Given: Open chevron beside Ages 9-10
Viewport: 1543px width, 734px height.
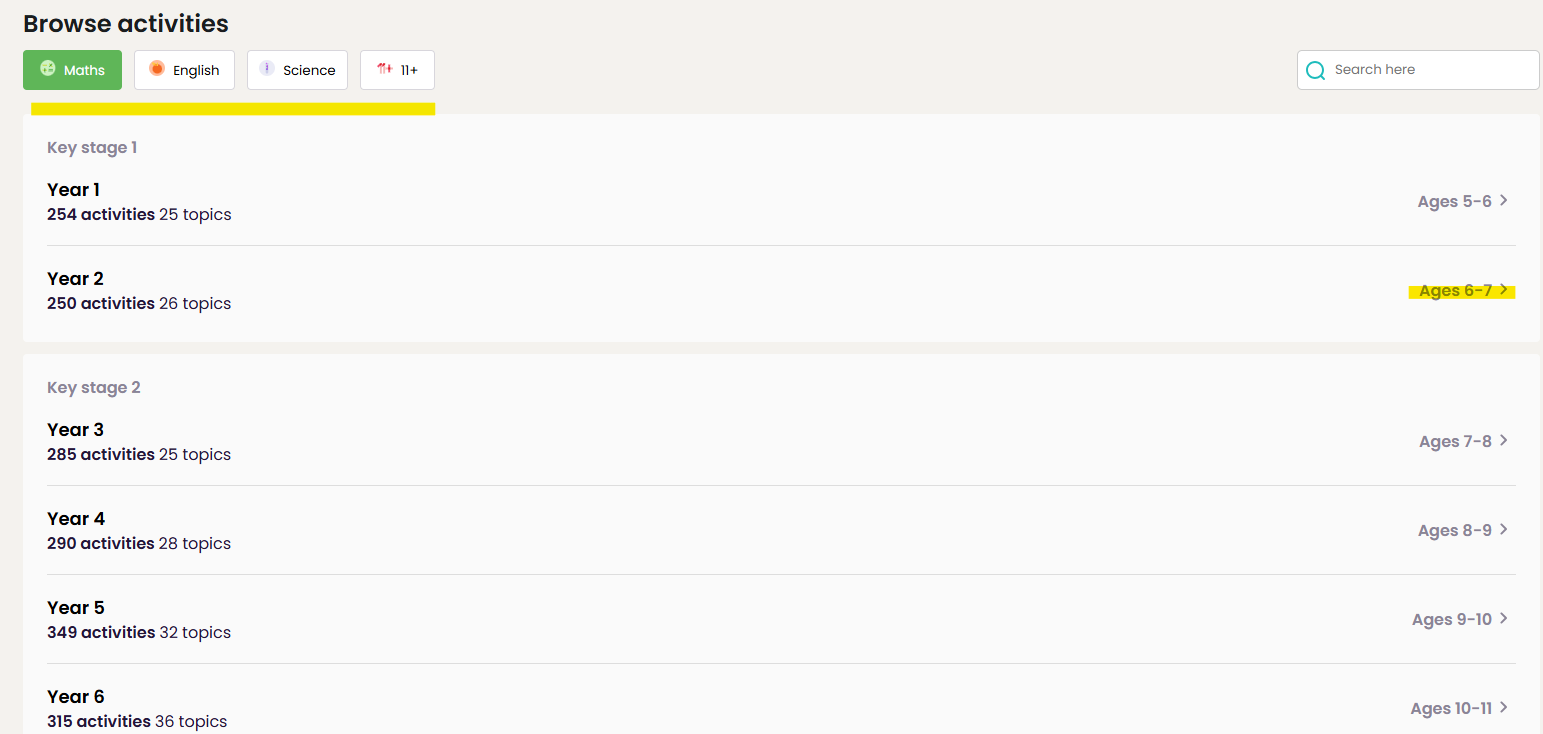Looking at the screenshot, I should pyautogui.click(x=1503, y=619).
